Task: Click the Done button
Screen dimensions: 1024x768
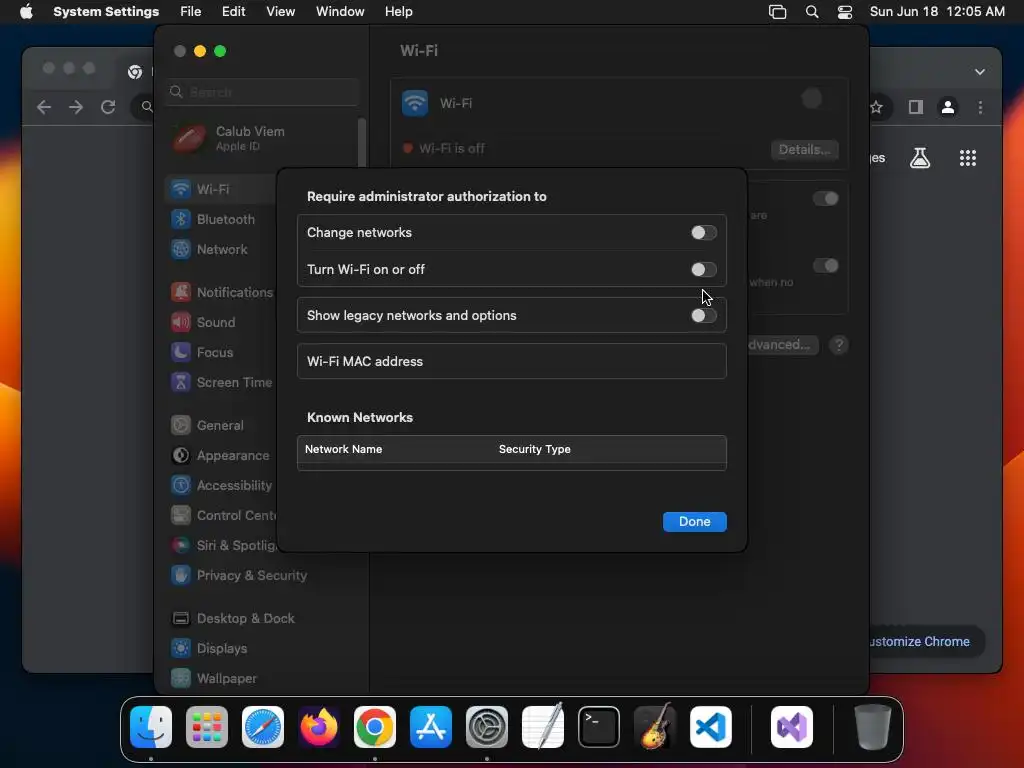Action: pyautogui.click(x=694, y=521)
